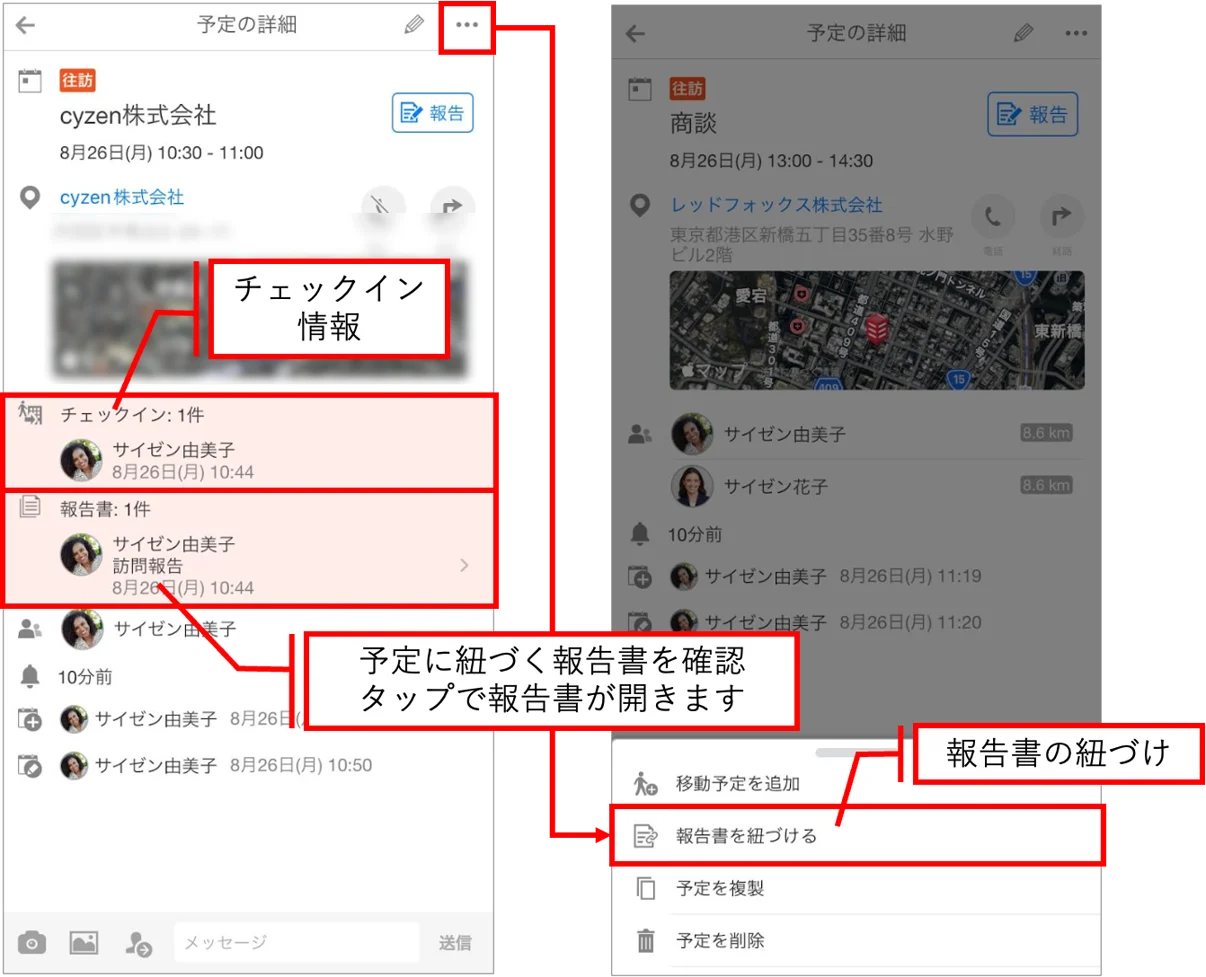Click the 送信 send button

coord(455,942)
